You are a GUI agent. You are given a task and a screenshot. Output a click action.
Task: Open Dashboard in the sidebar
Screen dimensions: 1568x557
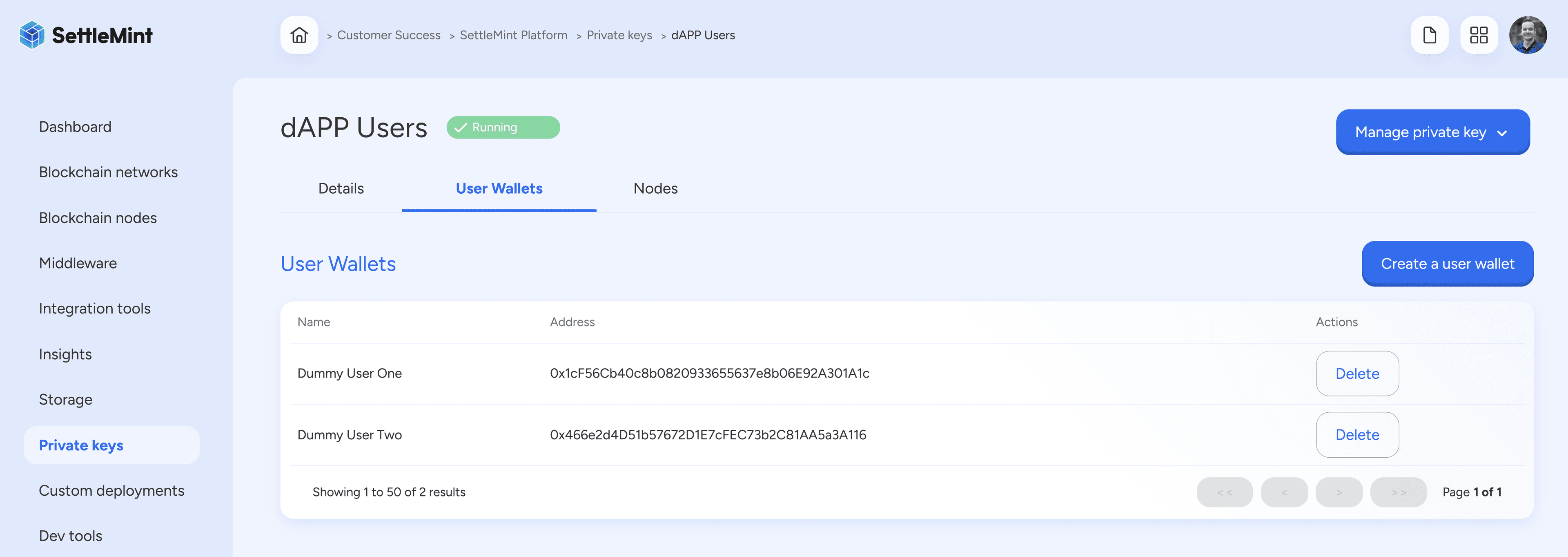coord(75,127)
